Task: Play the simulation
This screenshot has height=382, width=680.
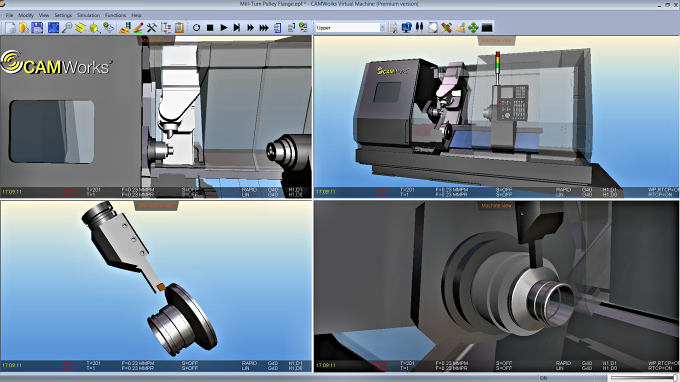Action: click(224, 28)
